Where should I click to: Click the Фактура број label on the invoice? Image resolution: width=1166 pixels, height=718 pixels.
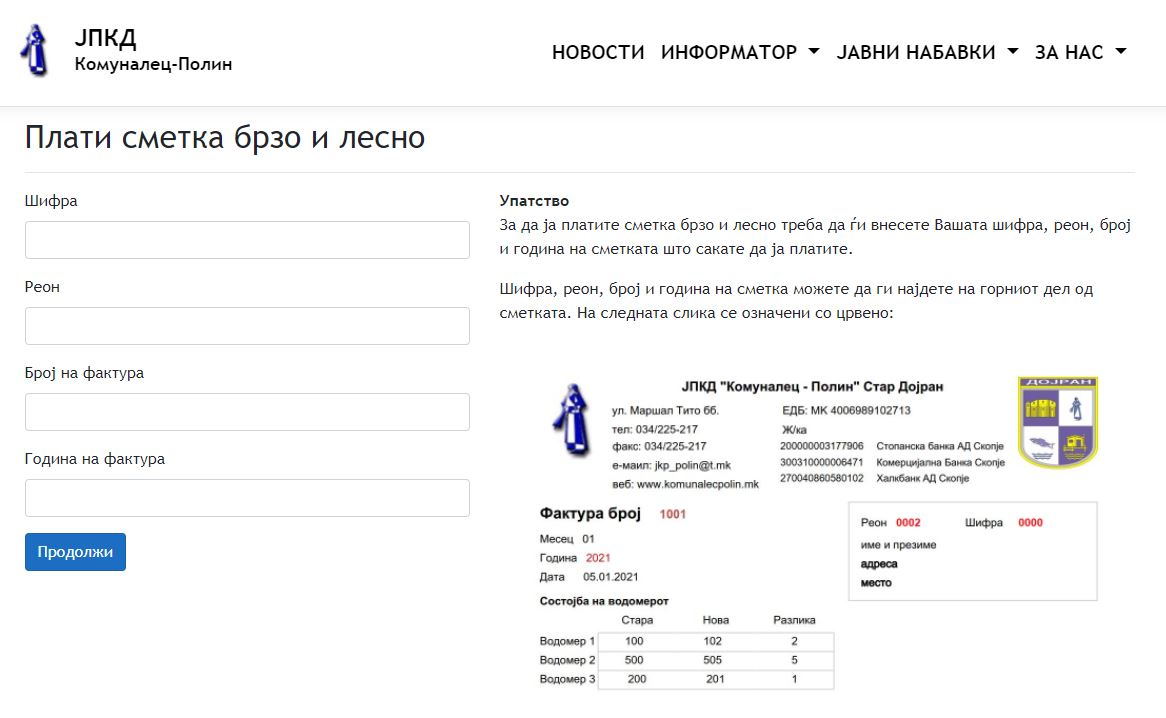click(590, 513)
